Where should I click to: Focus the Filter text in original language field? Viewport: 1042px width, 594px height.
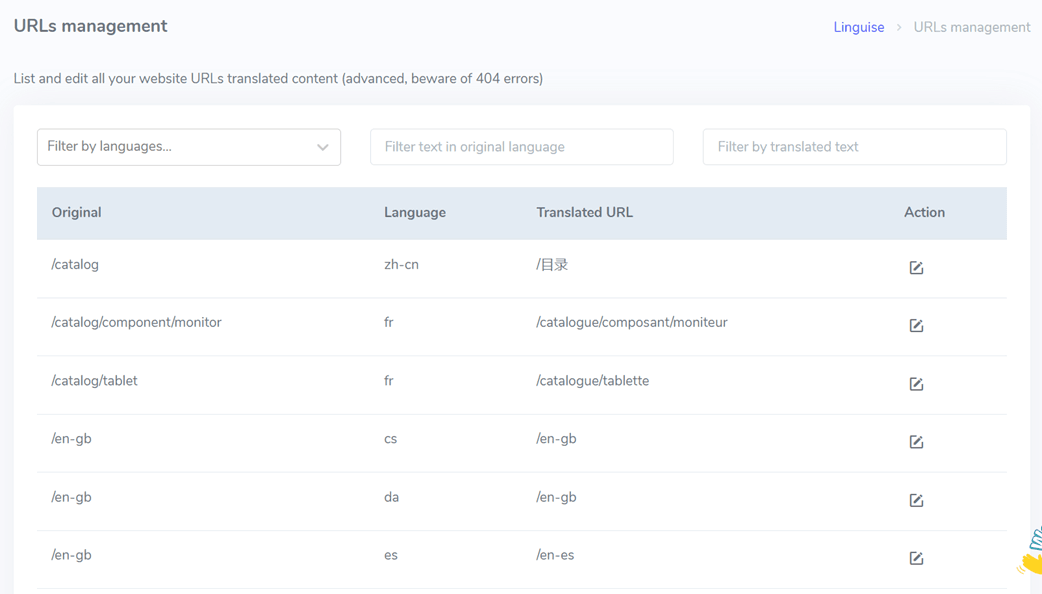pos(522,147)
